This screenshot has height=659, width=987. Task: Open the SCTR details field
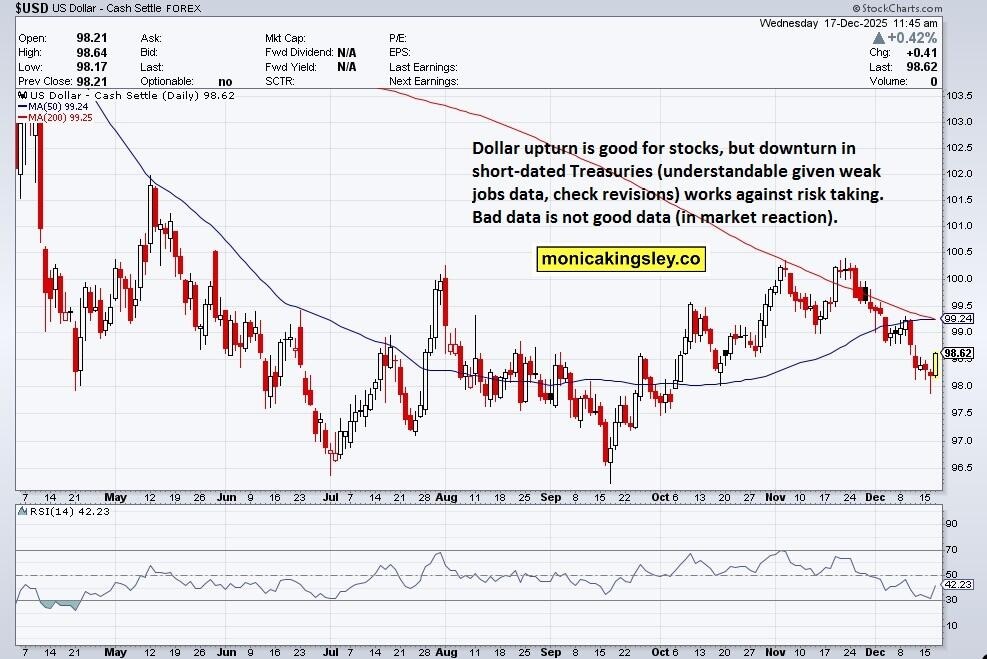point(281,81)
